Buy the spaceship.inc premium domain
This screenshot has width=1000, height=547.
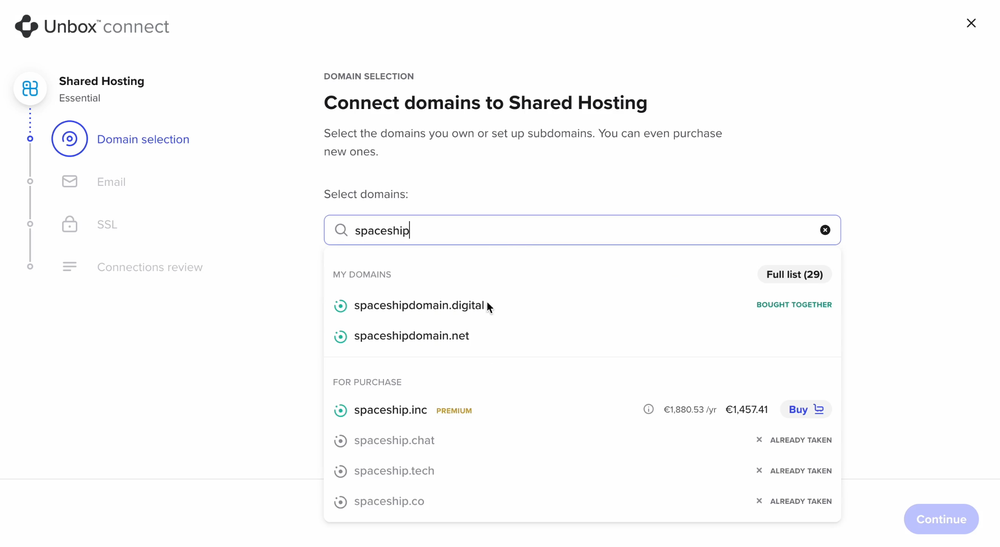[x=805, y=409]
